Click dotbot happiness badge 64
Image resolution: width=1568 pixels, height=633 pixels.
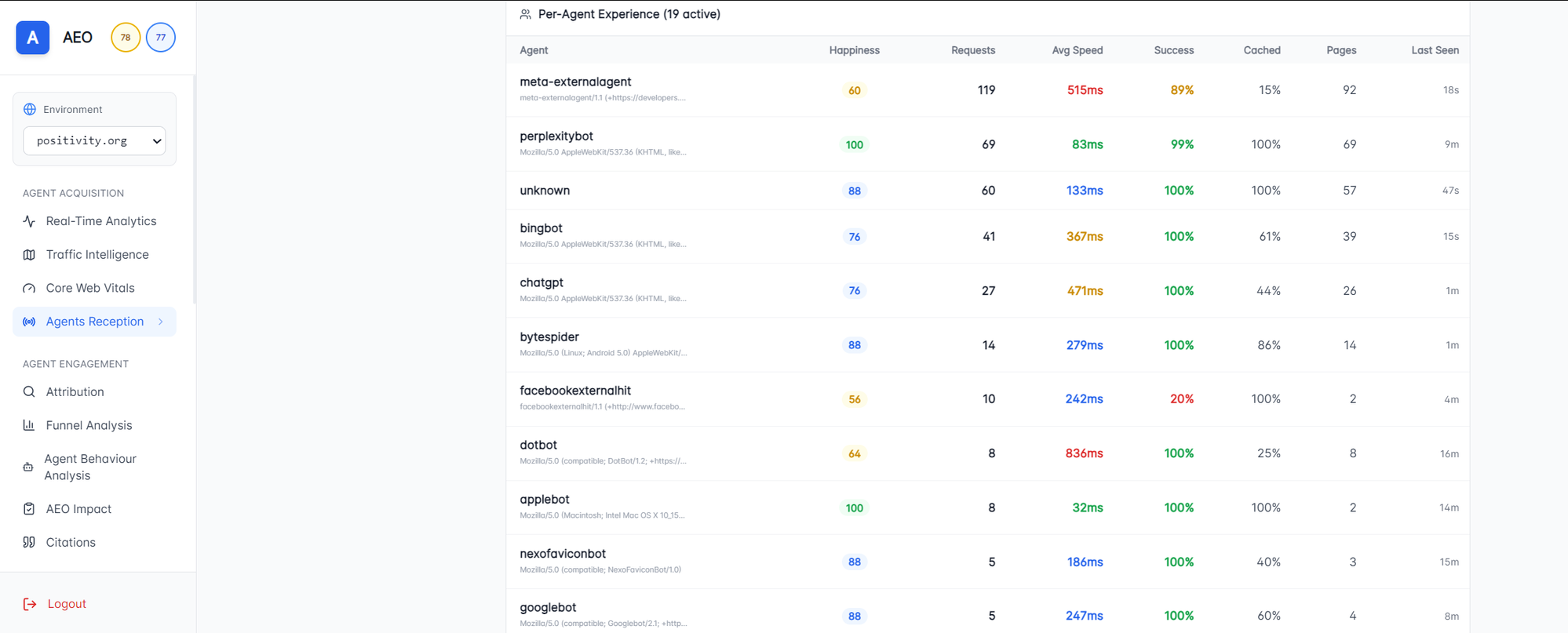click(x=855, y=453)
